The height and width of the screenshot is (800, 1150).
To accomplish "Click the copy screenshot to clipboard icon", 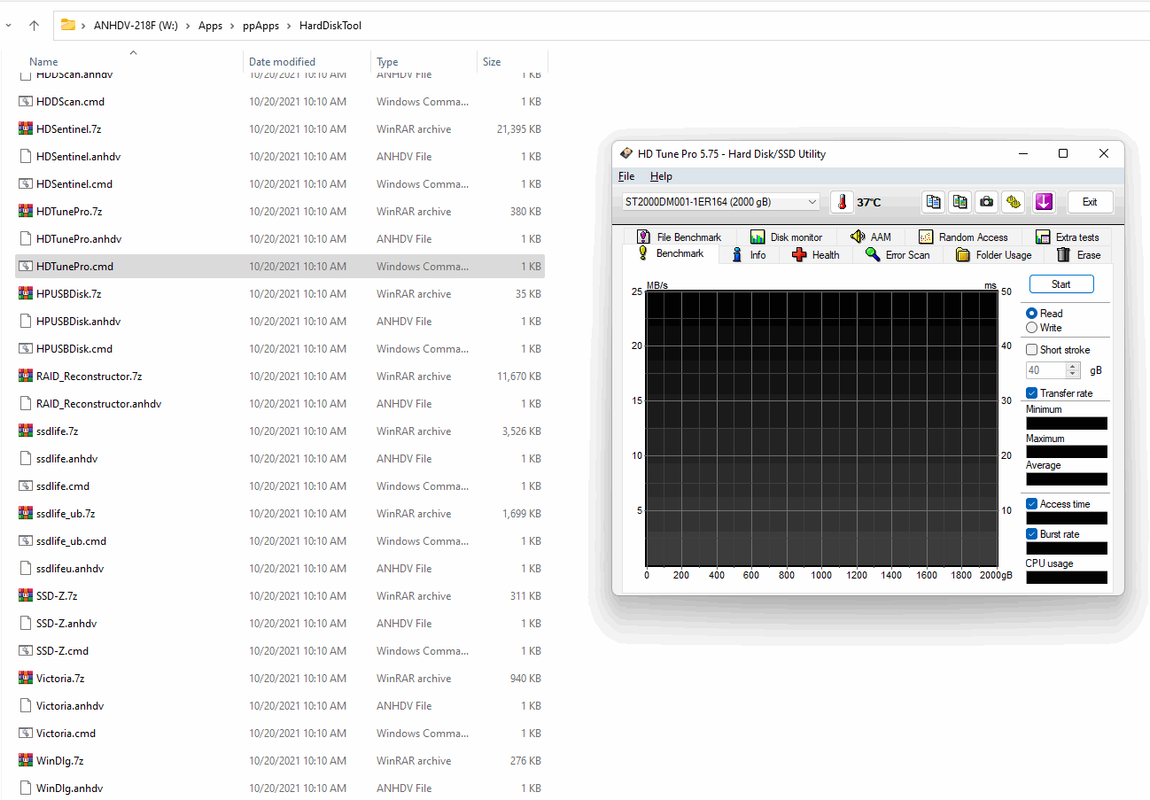I will tap(959, 202).
